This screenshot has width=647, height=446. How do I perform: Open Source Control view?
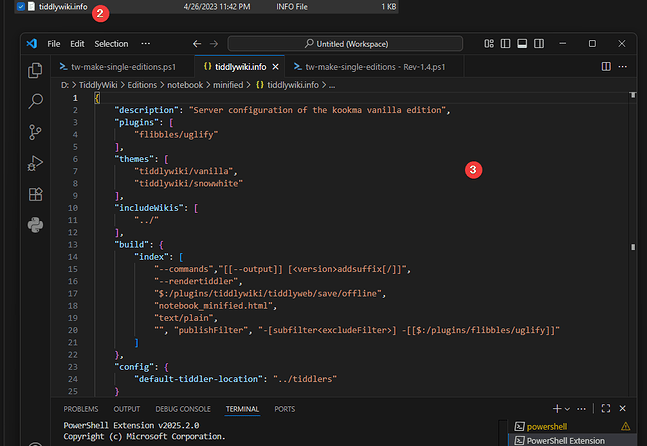pos(35,132)
